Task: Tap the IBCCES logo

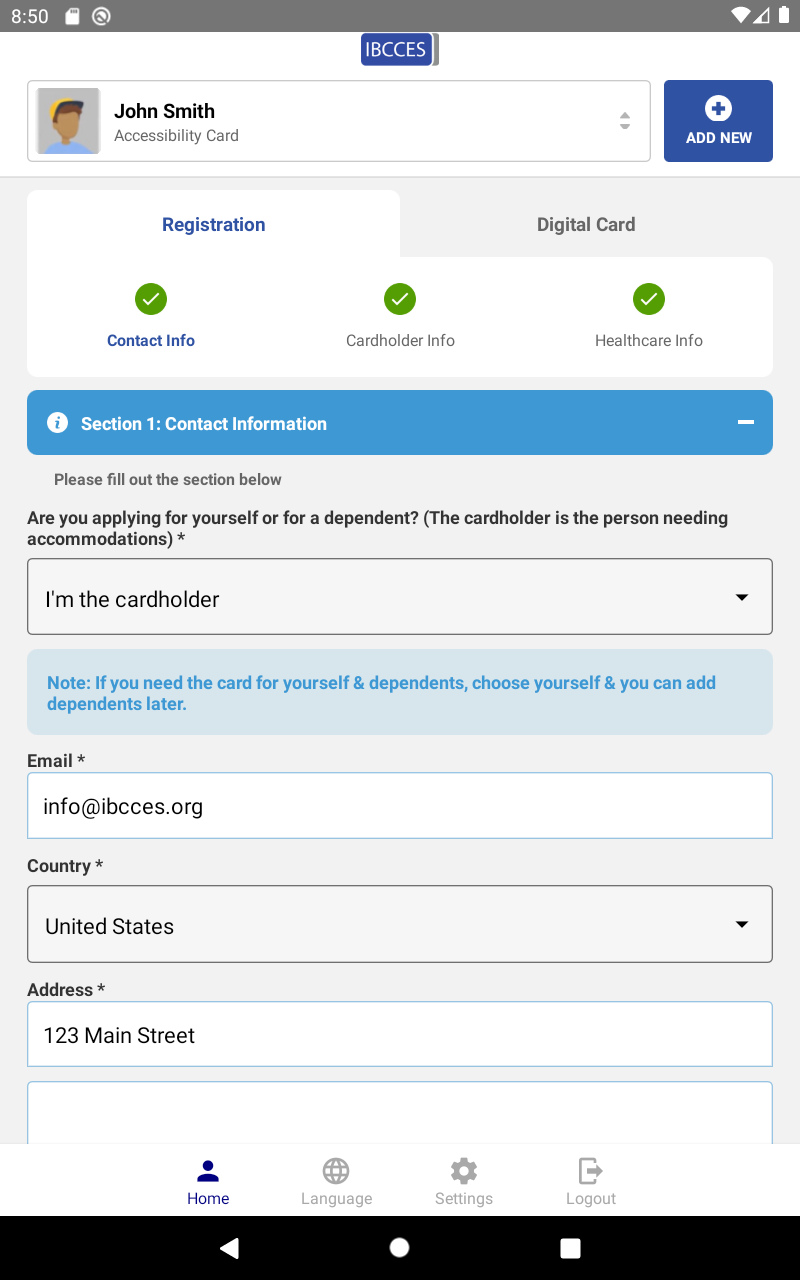Action: click(x=399, y=50)
